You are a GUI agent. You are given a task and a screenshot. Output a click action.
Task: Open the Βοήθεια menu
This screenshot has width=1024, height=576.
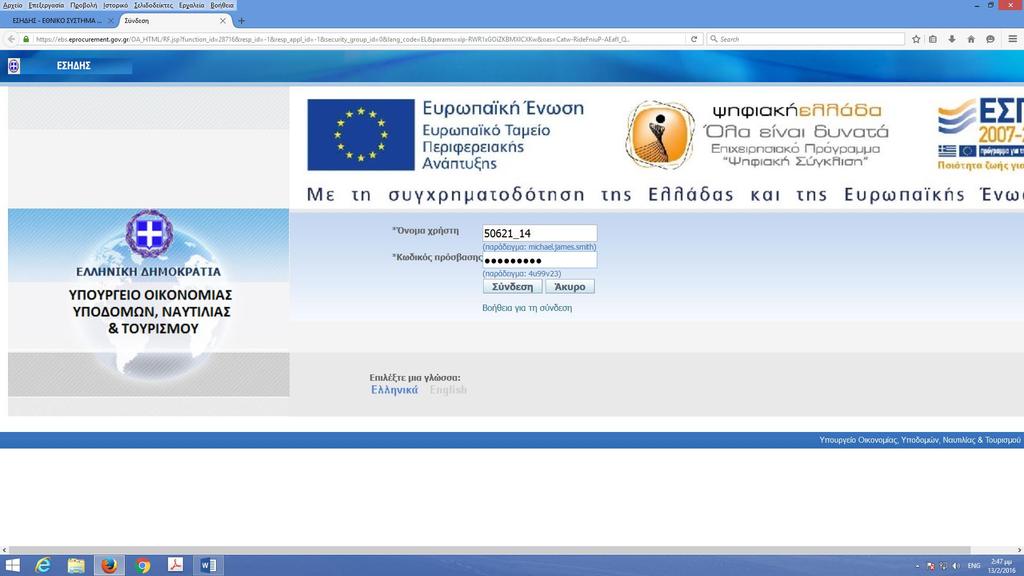click(222, 5)
